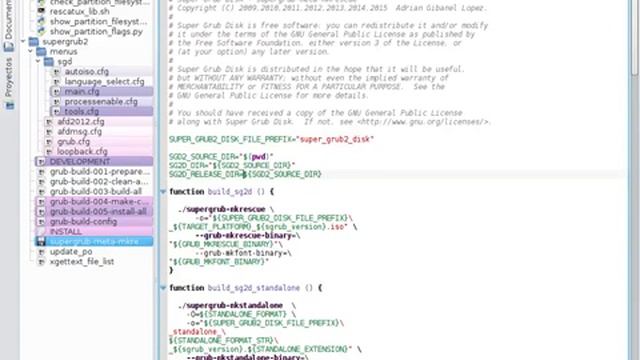Open the Documentos side tab
640x360 pixels.
coord(9,25)
